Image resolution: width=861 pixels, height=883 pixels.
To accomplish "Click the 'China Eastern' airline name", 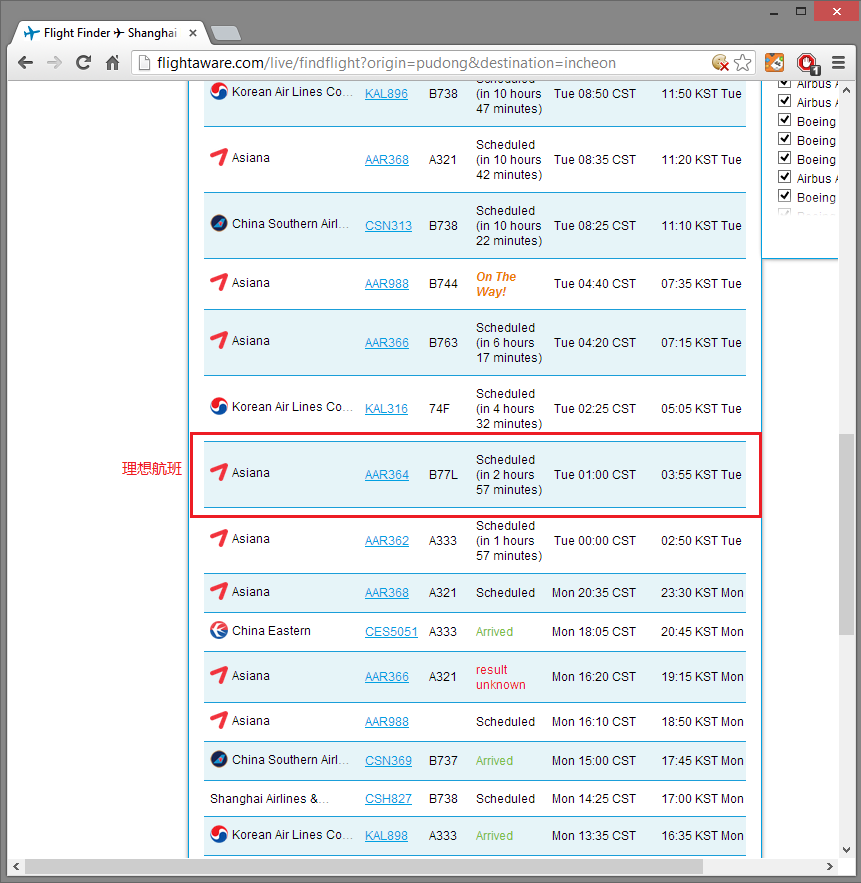I will (271, 630).
